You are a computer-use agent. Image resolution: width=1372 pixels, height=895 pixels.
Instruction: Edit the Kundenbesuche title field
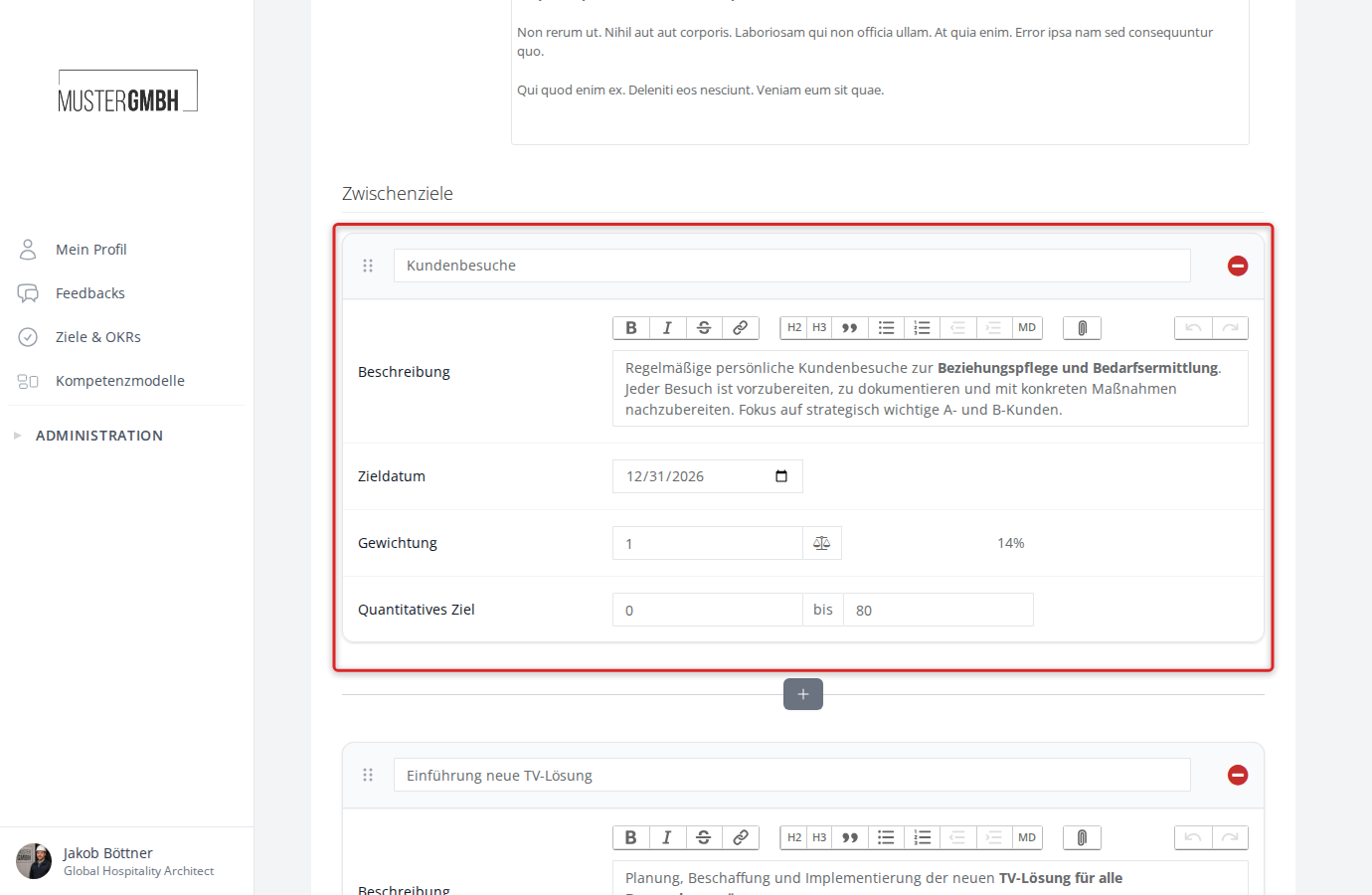[x=792, y=266]
